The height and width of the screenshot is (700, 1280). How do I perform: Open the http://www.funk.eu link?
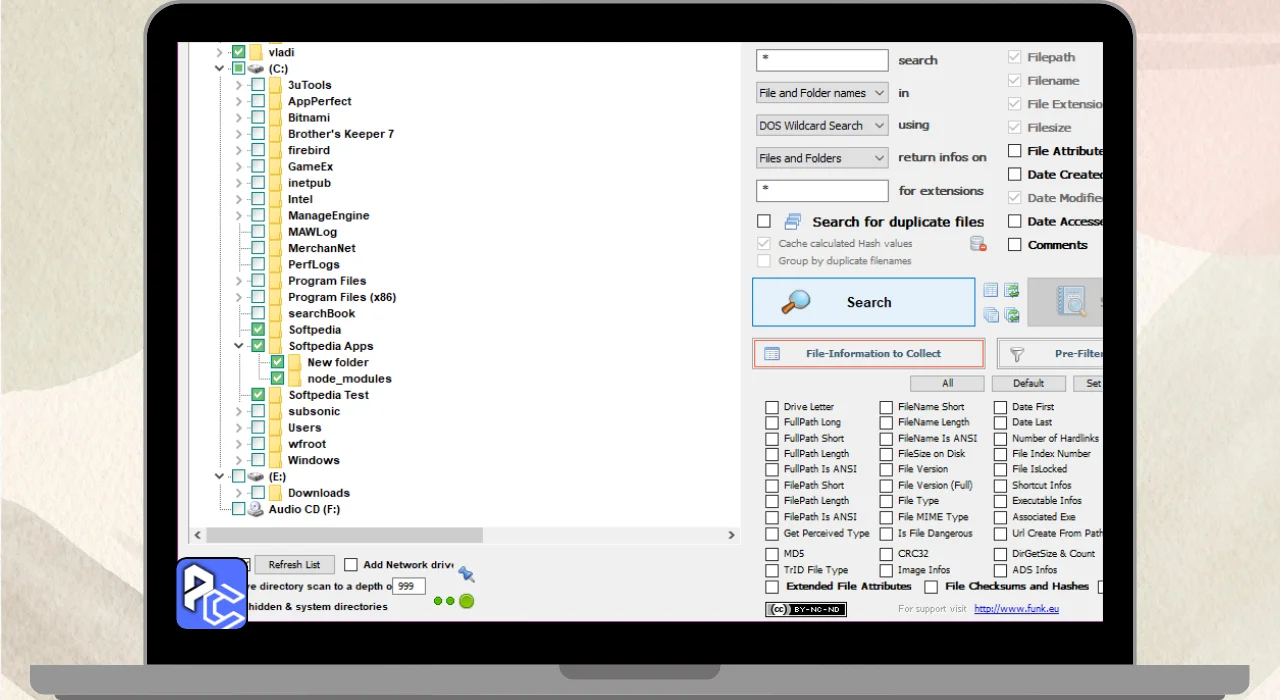pyautogui.click(x=1016, y=609)
